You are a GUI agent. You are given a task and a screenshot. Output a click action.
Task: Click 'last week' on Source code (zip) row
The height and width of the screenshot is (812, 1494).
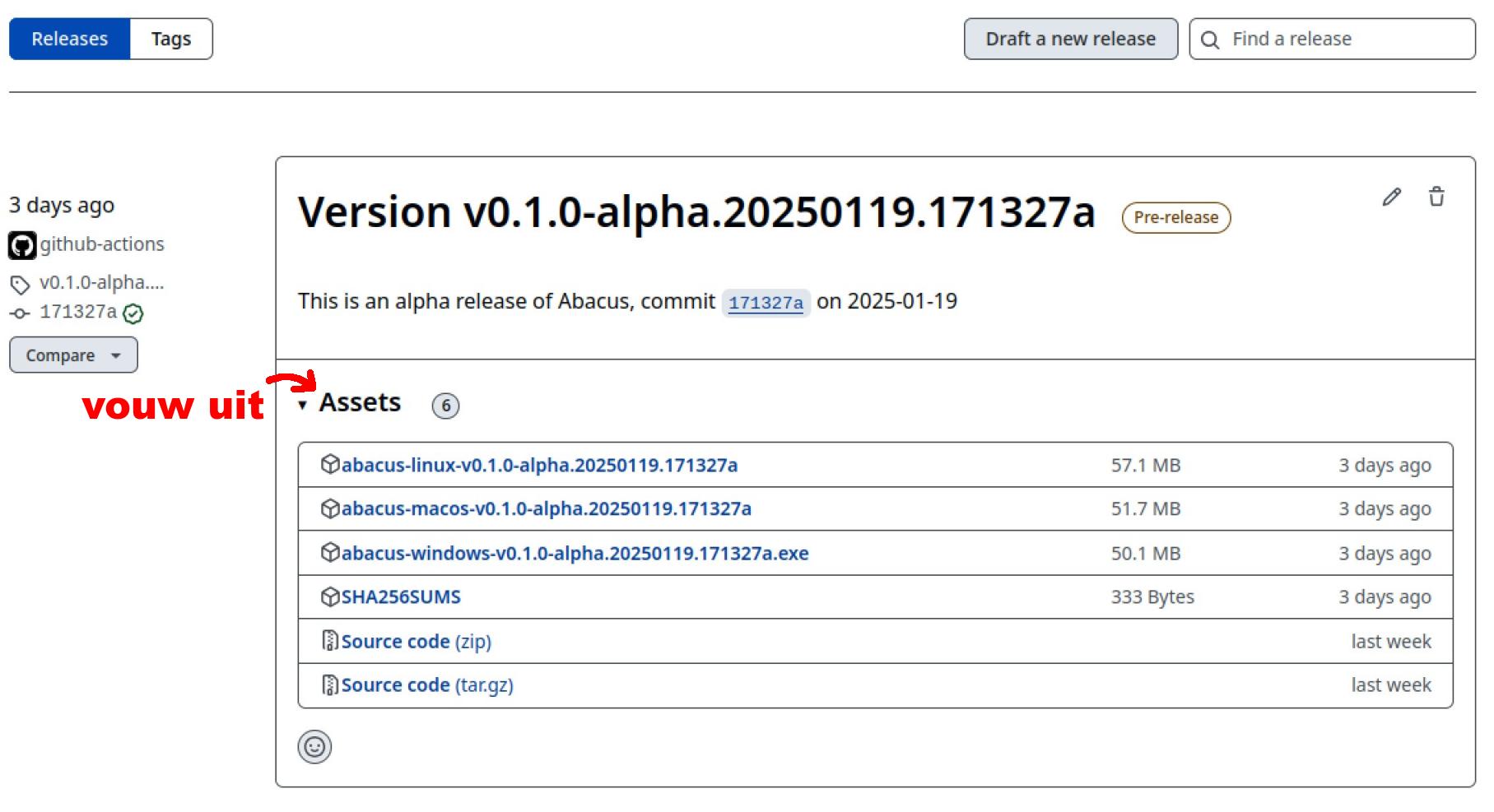tap(1391, 641)
